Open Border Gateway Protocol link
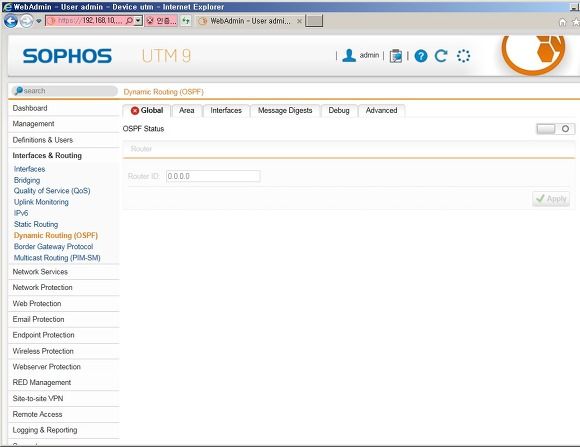 (53, 246)
